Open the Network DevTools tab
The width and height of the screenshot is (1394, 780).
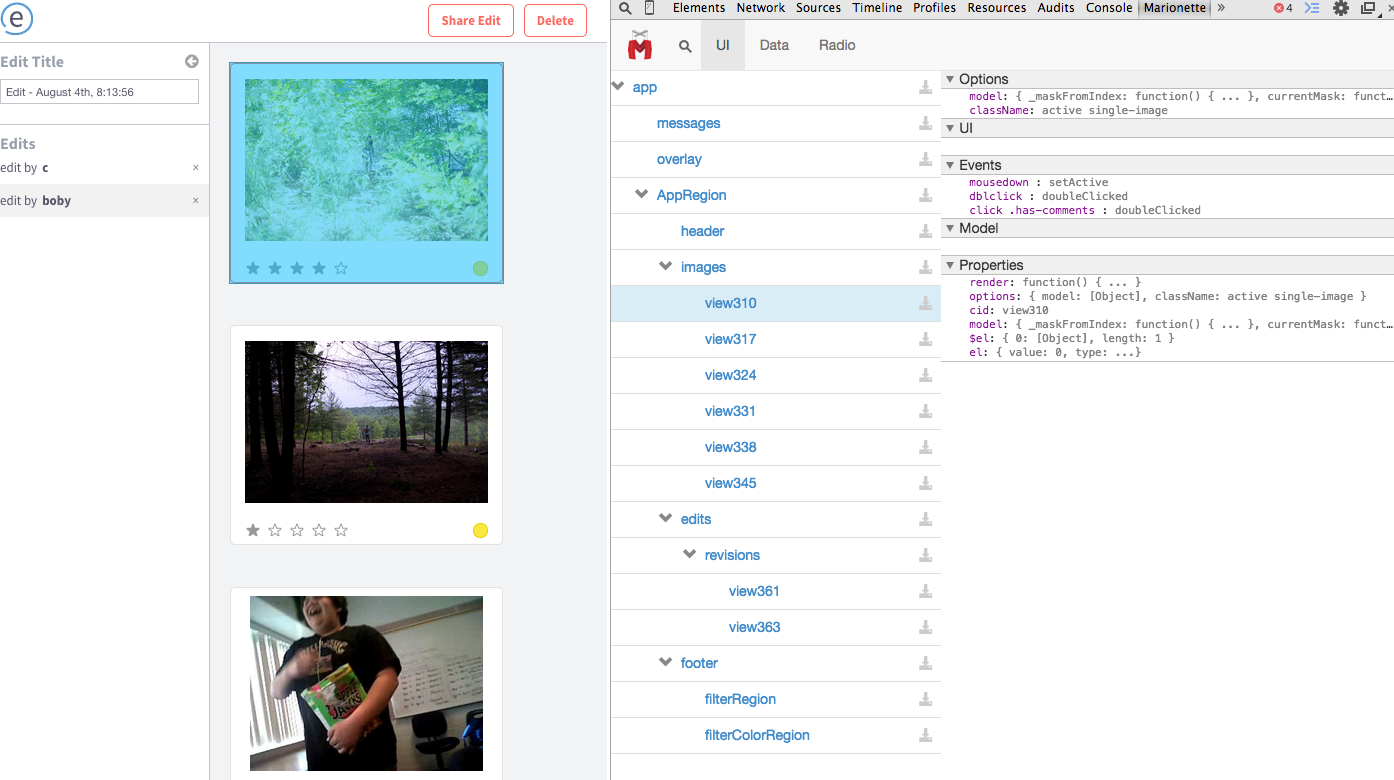click(761, 8)
